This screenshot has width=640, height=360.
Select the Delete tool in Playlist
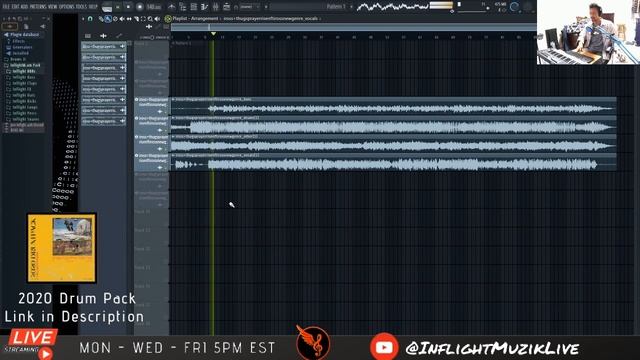(x=115, y=19)
